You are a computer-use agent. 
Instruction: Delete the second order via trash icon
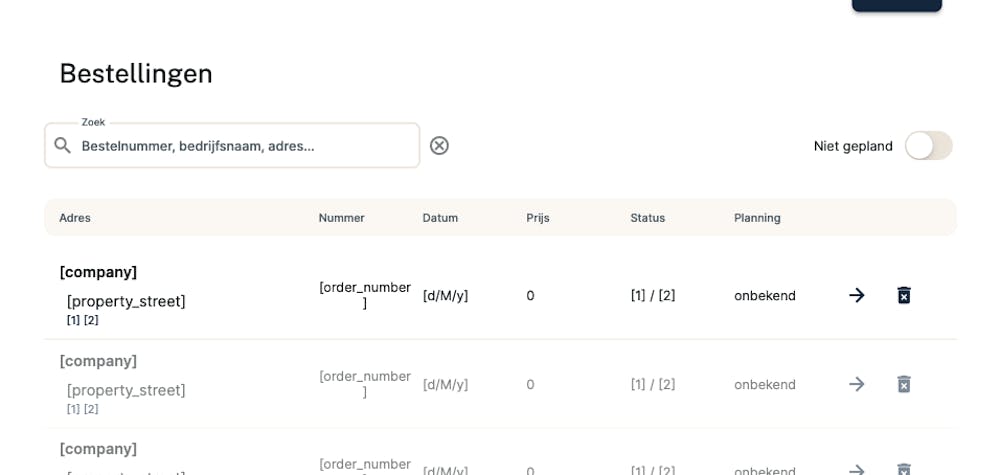904,384
